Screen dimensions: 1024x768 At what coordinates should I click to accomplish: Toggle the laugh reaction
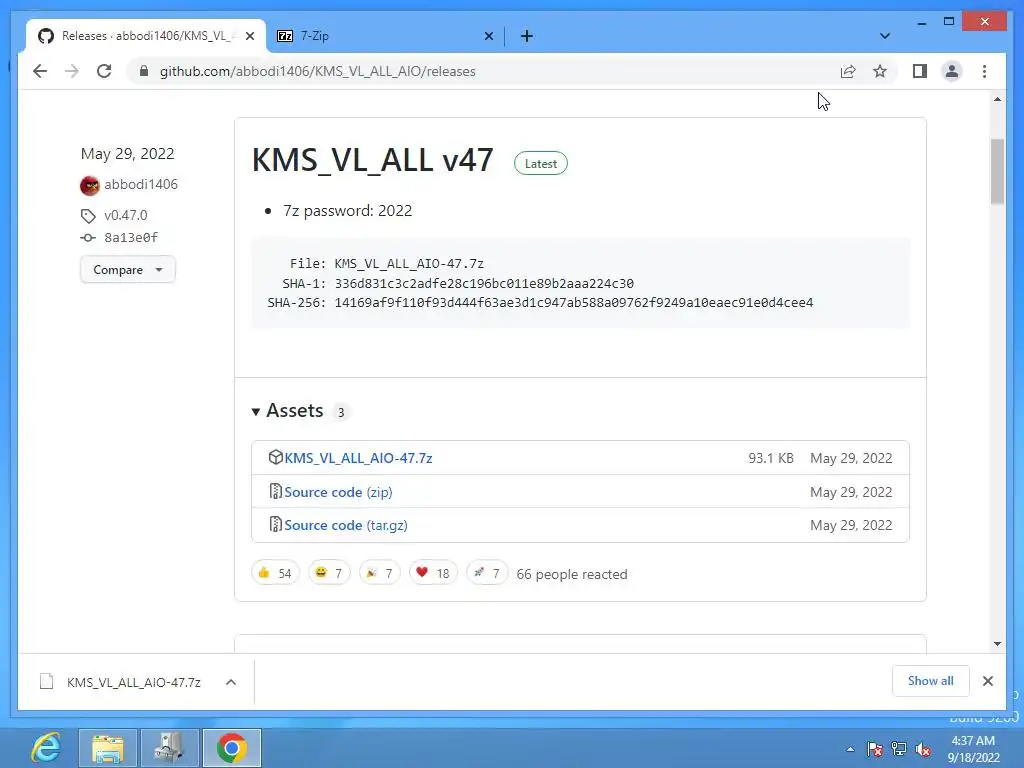328,573
